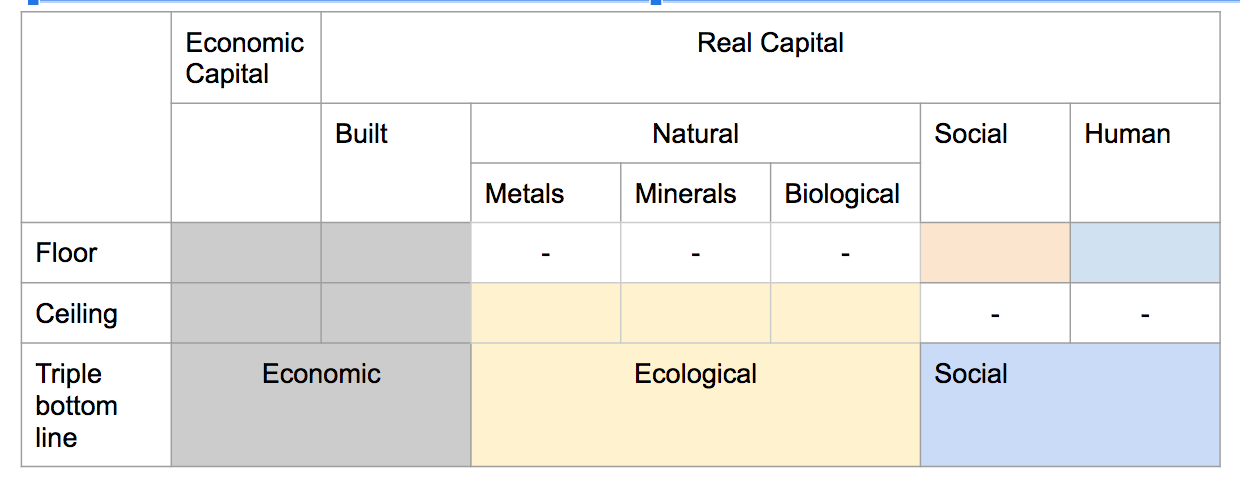Select the blue "Social" bottom row cell

[1069, 405]
